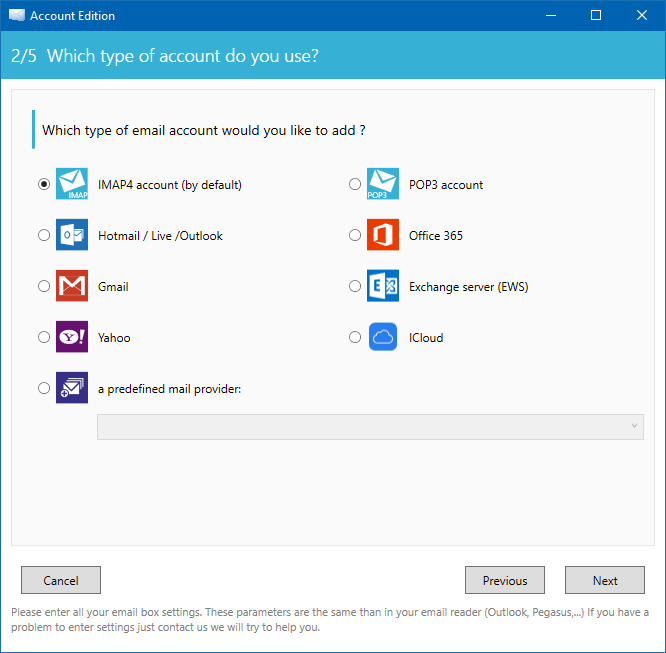Choose the Office 365 radio option
This screenshot has height=653, width=666.
coord(355,235)
